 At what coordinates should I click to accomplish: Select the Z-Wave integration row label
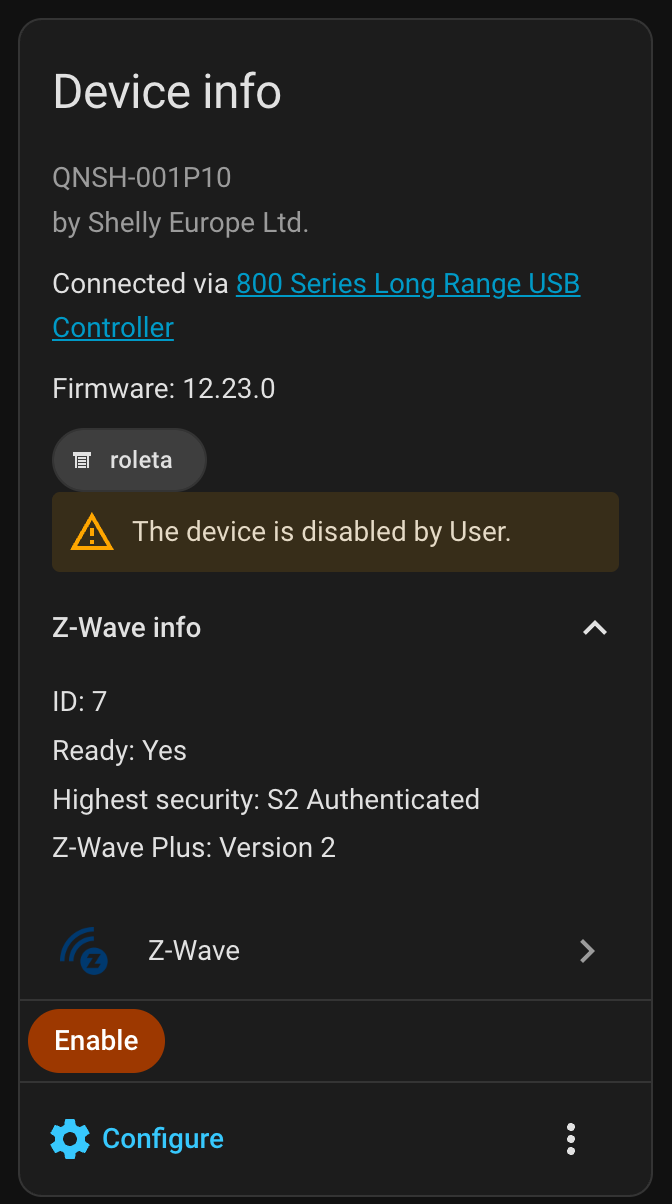(194, 950)
